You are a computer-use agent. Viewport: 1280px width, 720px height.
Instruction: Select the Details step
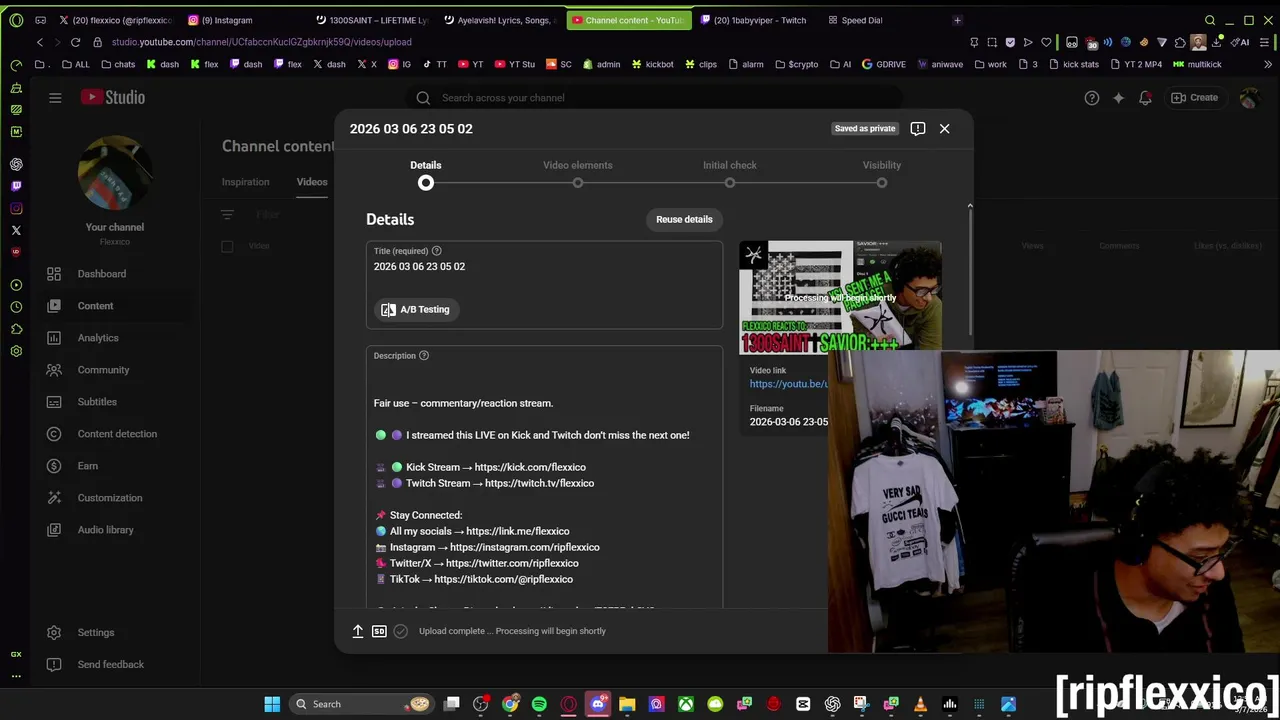pyautogui.click(x=426, y=173)
